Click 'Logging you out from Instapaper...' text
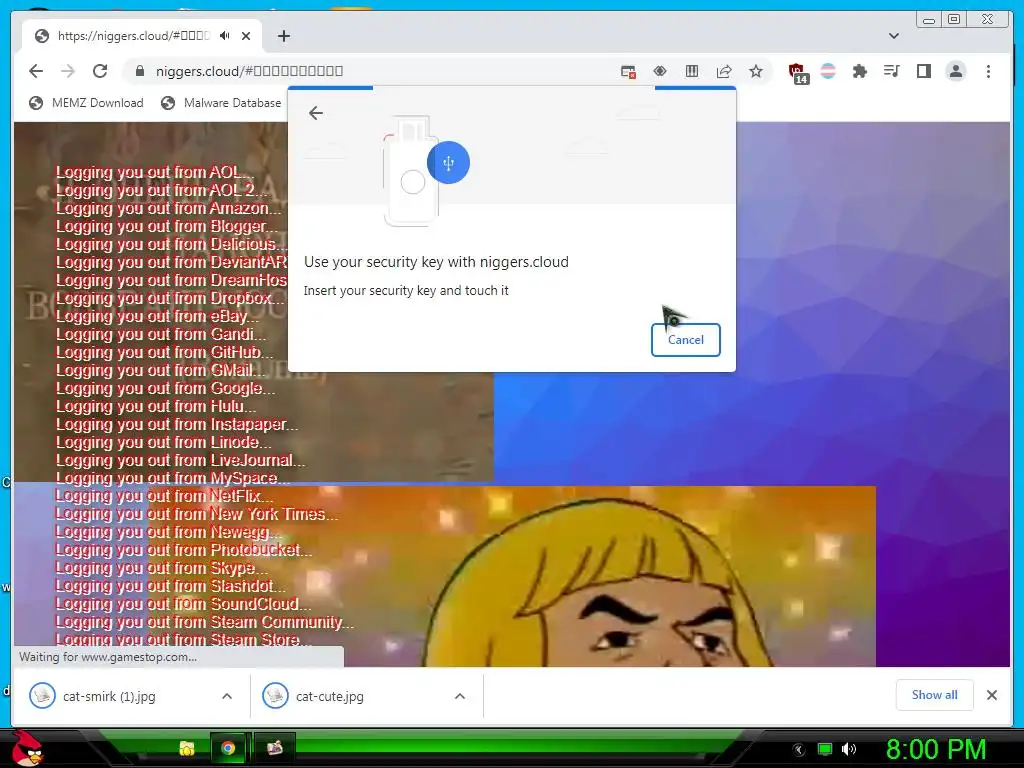This screenshot has width=1024, height=768. point(177,424)
